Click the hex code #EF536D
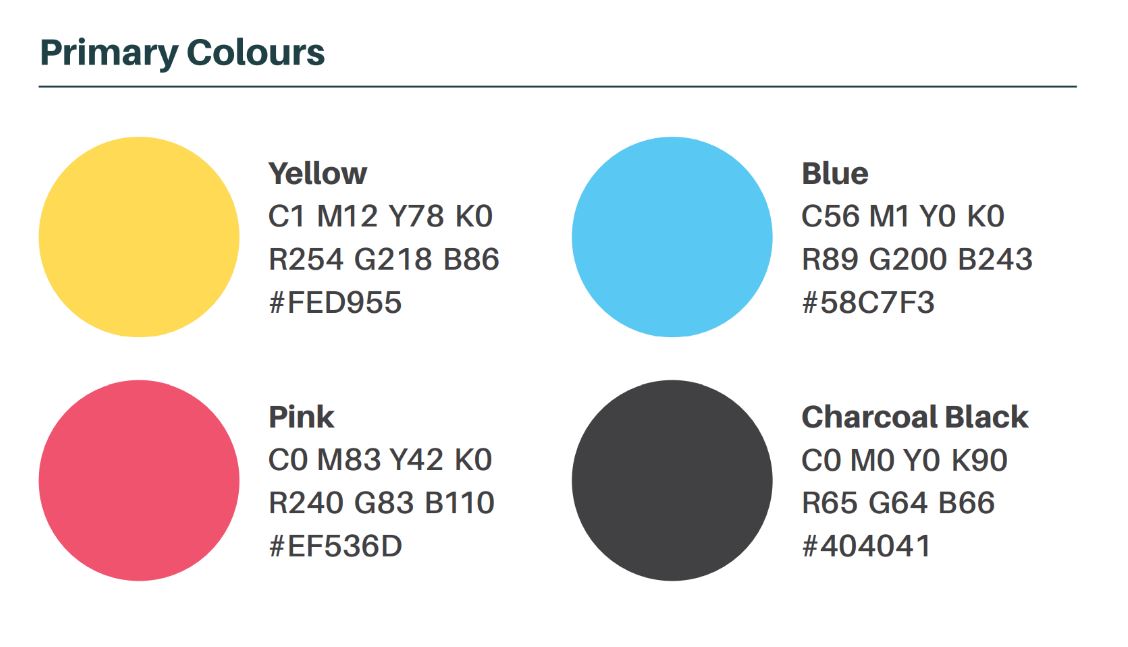 pos(335,546)
